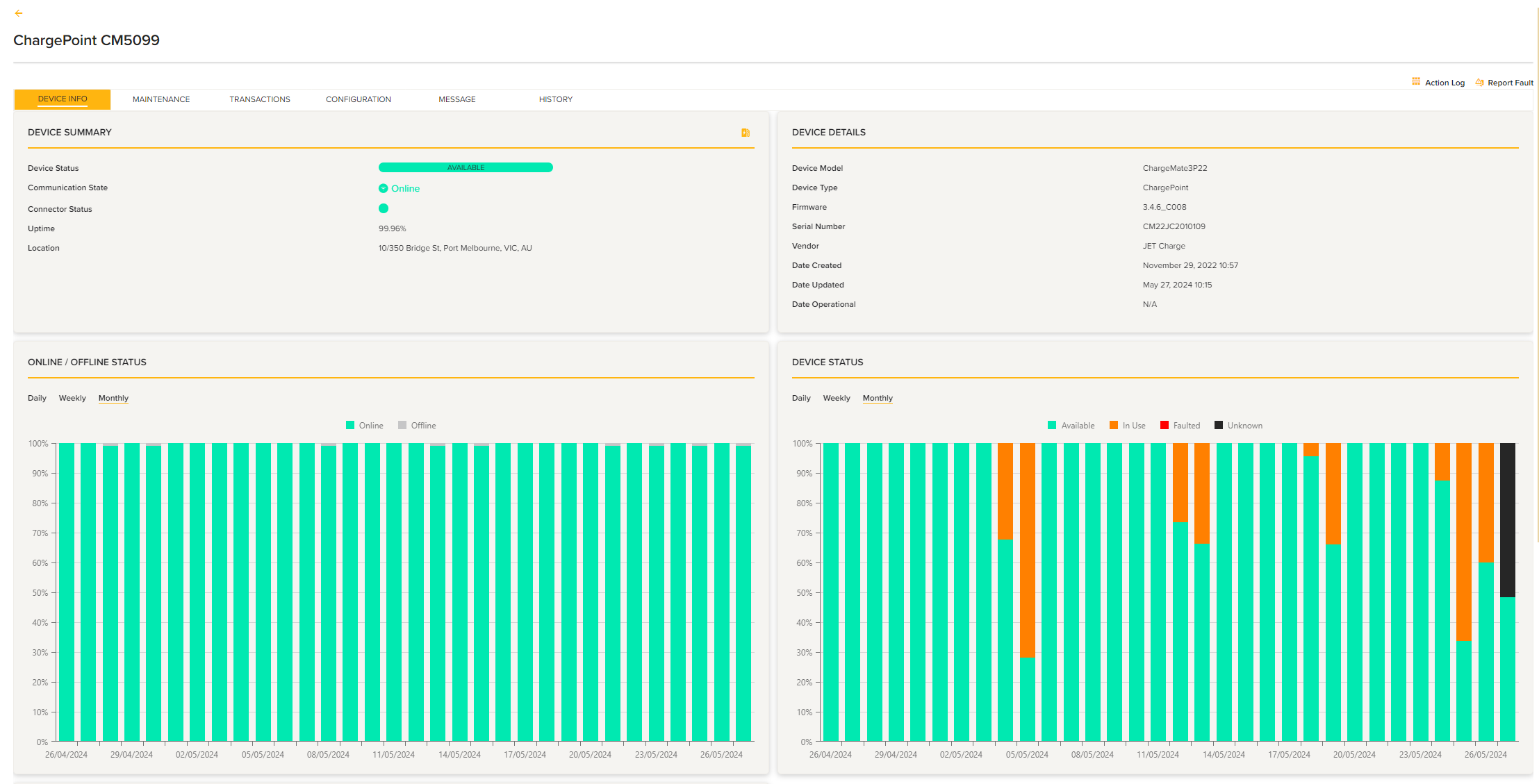Screen dimensions: 1539x784
Task: Click the green Connector Status indicator dot
Action: coord(384,208)
